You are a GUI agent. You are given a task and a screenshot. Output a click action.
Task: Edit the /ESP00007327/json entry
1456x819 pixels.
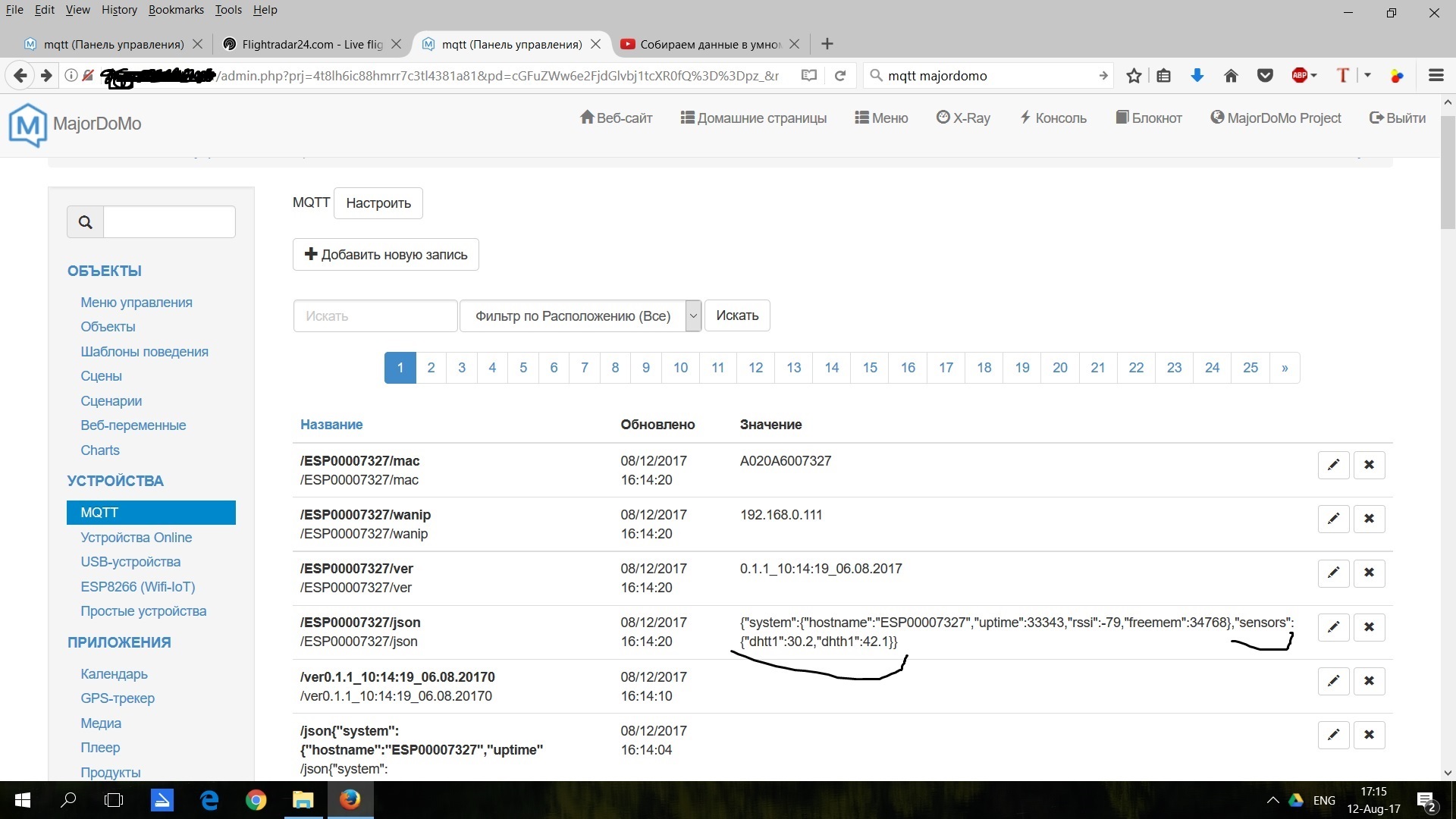1333,627
